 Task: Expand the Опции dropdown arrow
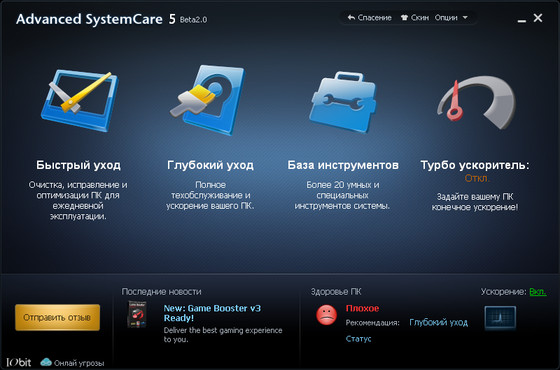click(x=465, y=17)
